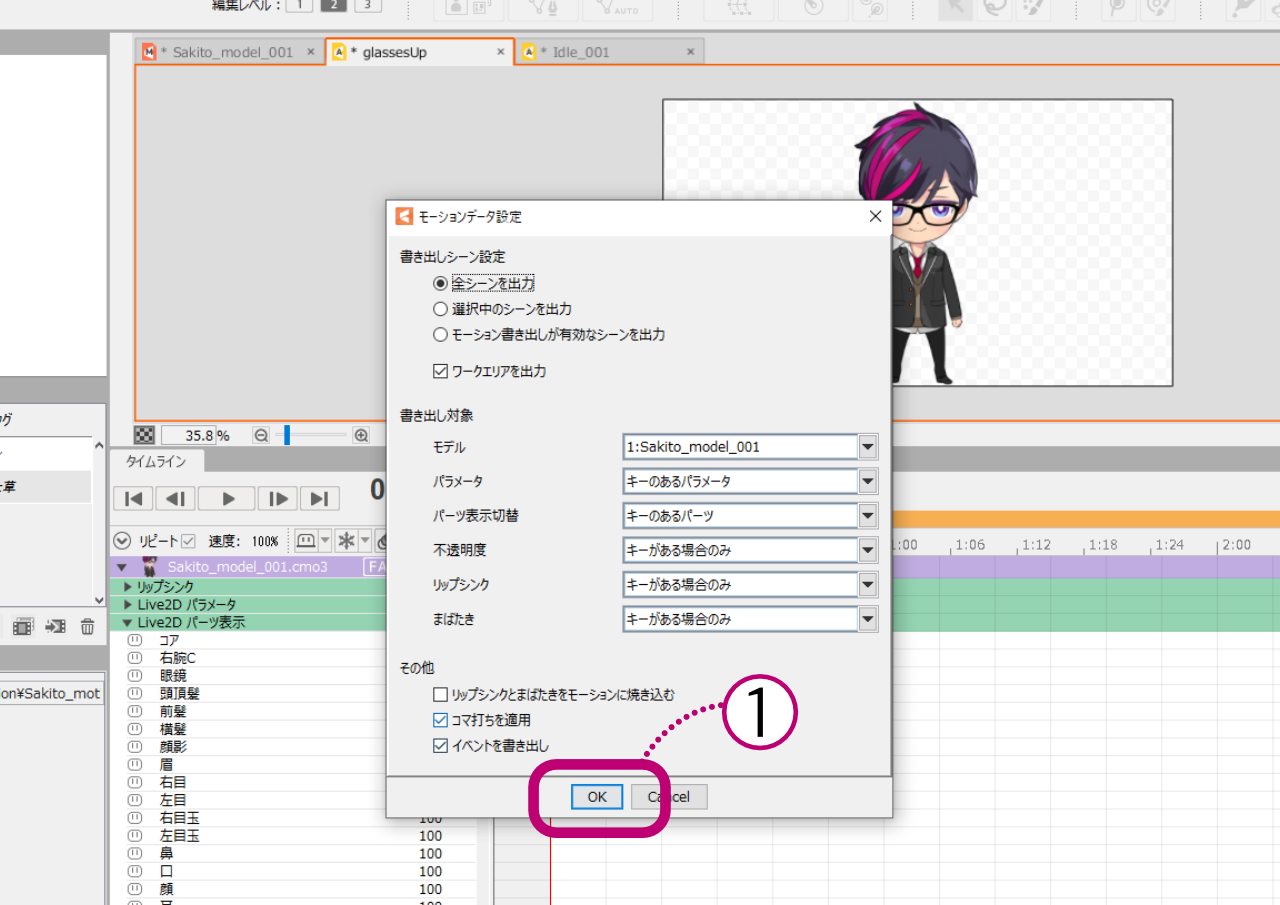Step forward one frame in the timeline
1280x905 pixels.
(x=278, y=498)
